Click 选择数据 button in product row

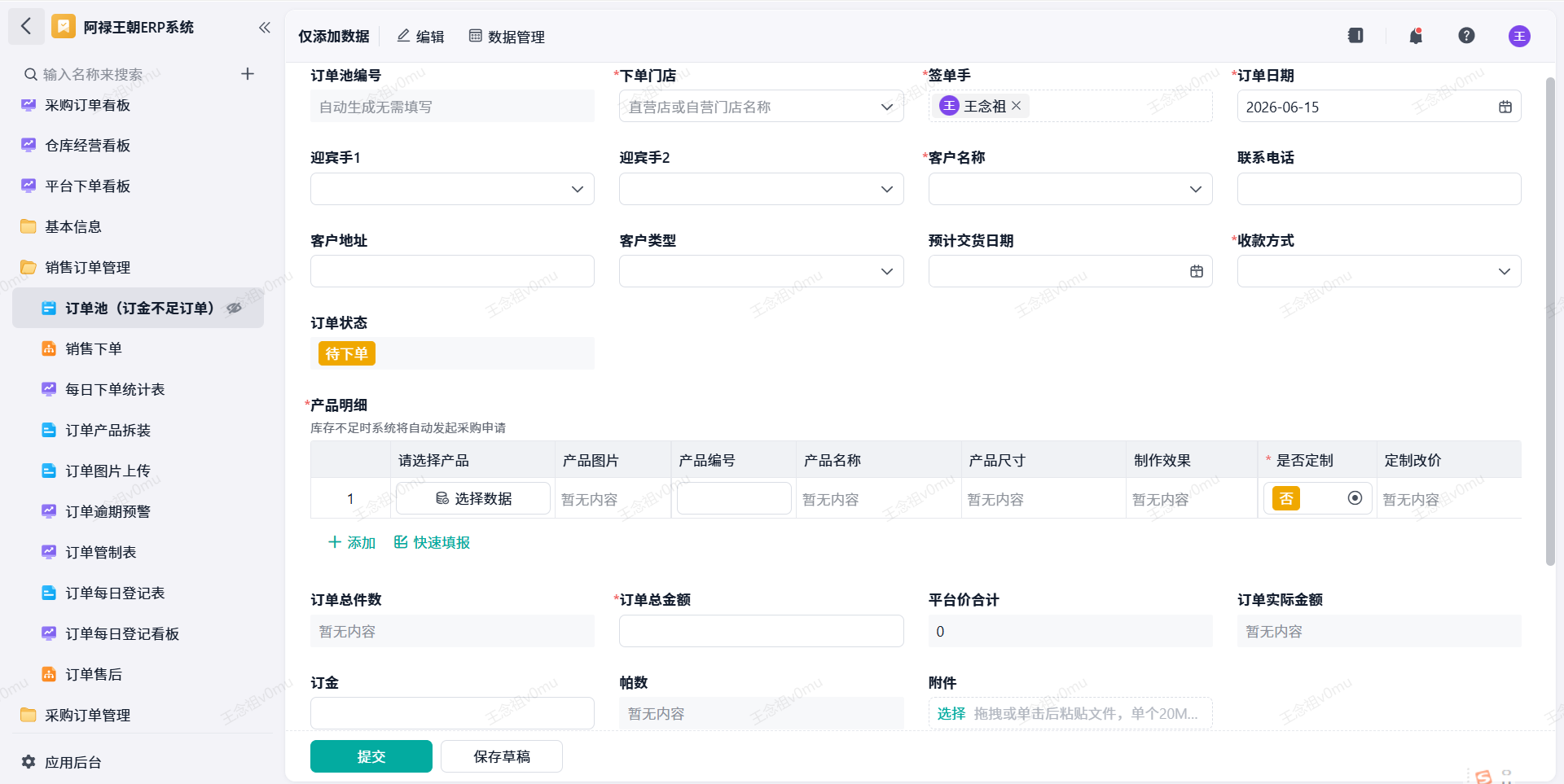point(473,498)
